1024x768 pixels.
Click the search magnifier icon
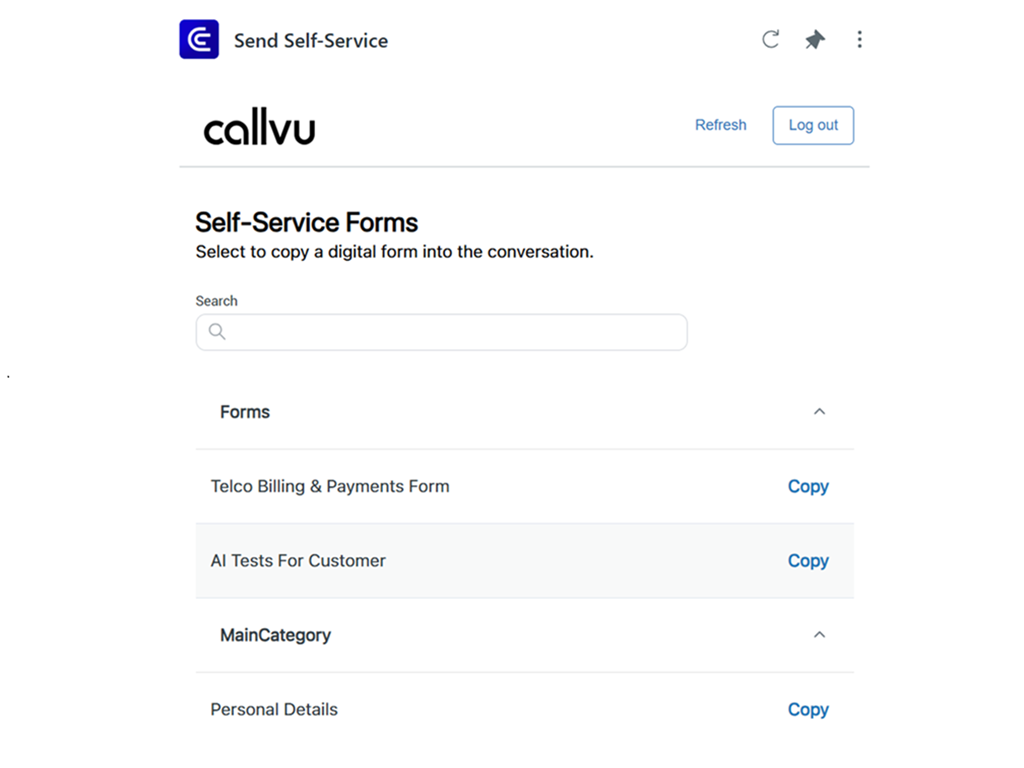(217, 331)
